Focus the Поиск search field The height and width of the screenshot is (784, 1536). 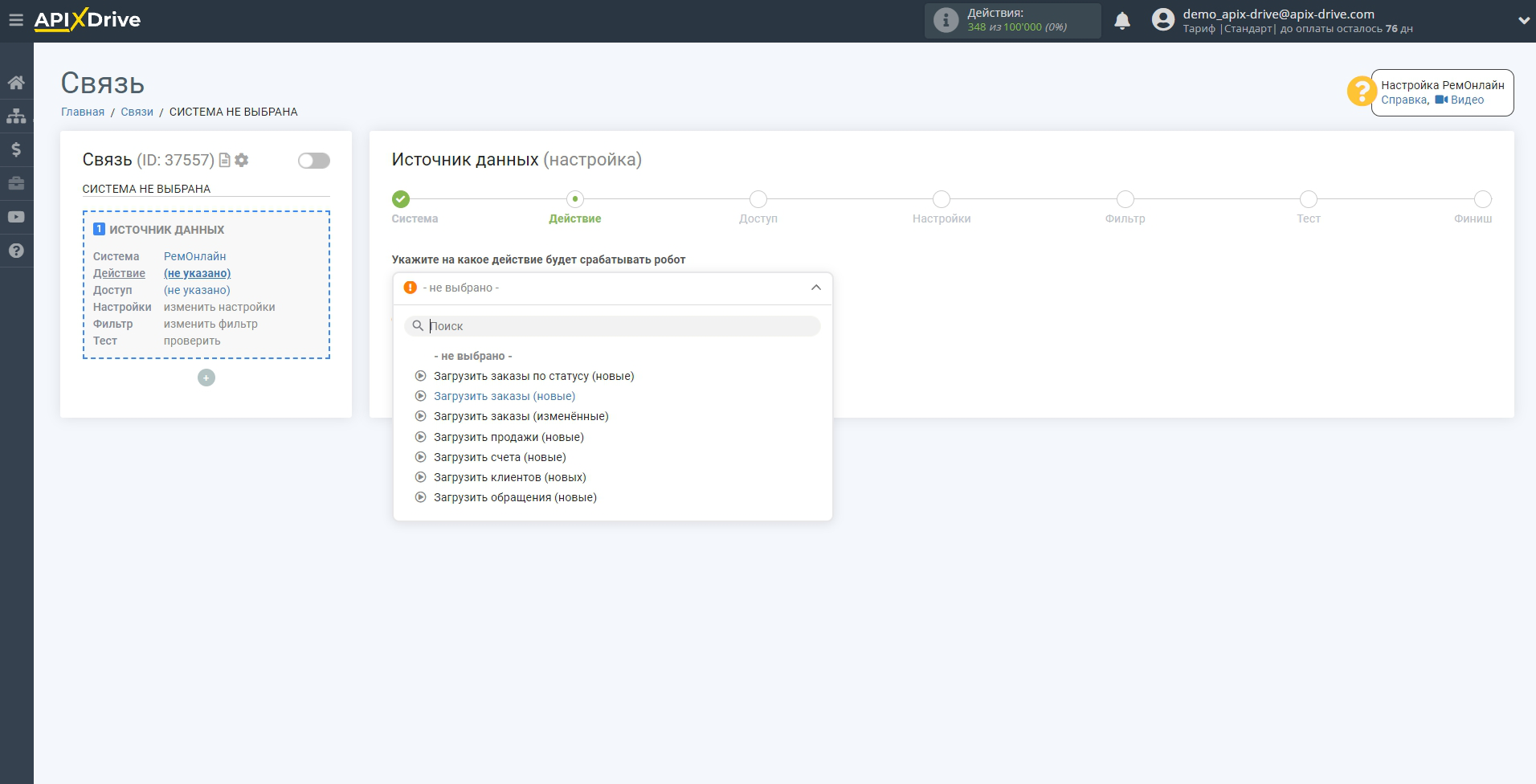pos(613,326)
